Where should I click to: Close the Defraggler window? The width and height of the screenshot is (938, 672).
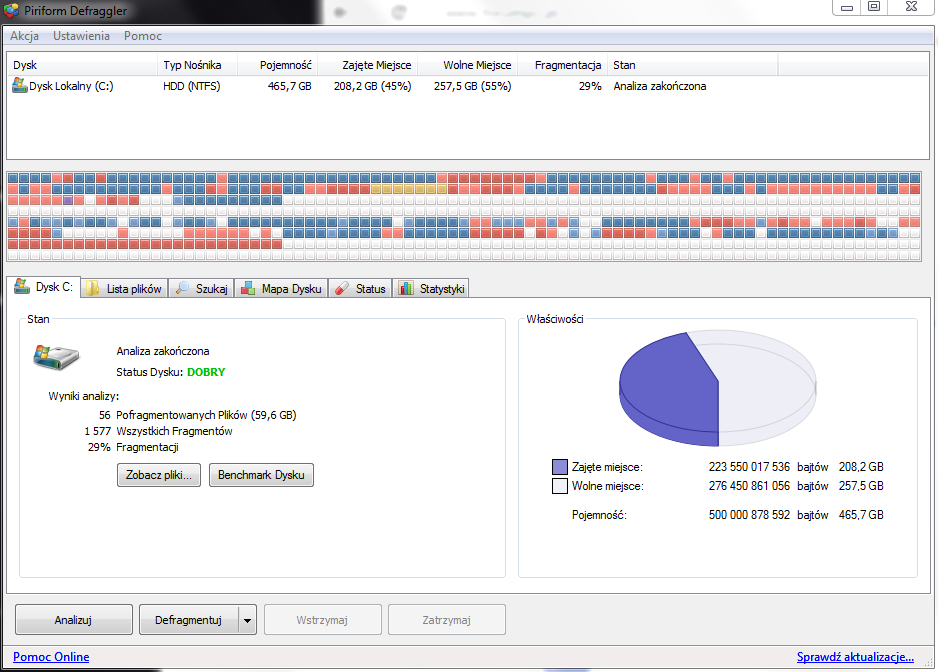pyautogui.click(x=911, y=7)
